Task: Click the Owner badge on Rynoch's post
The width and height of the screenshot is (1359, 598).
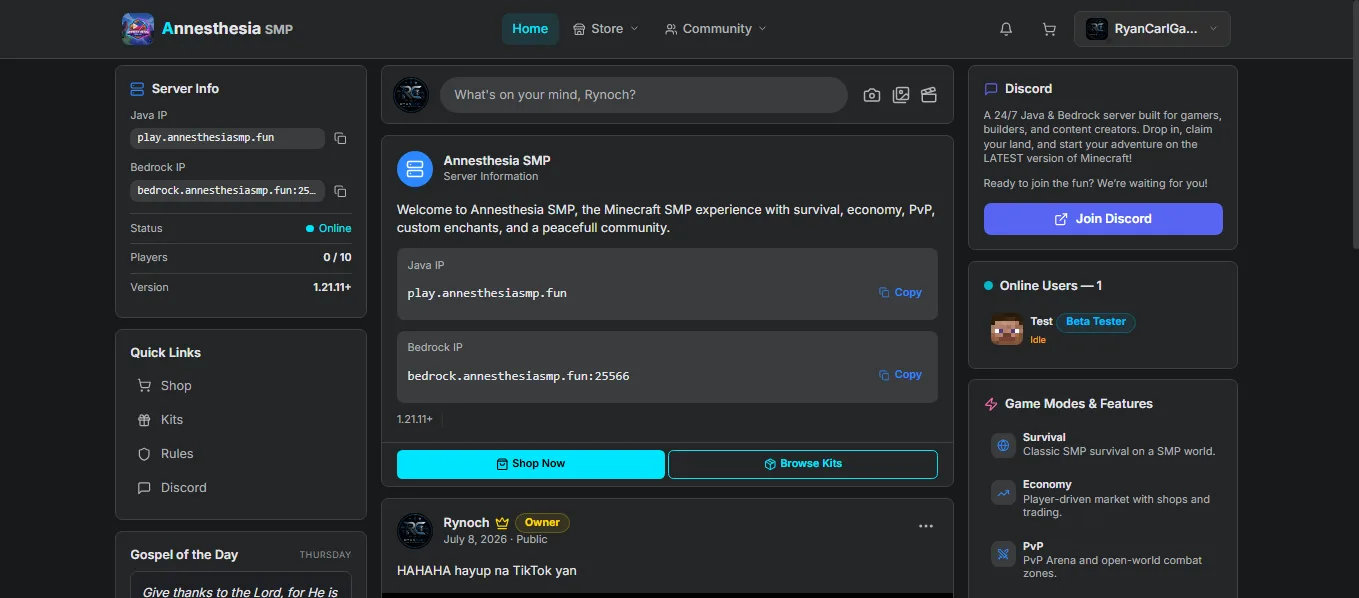Action: coord(543,523)
